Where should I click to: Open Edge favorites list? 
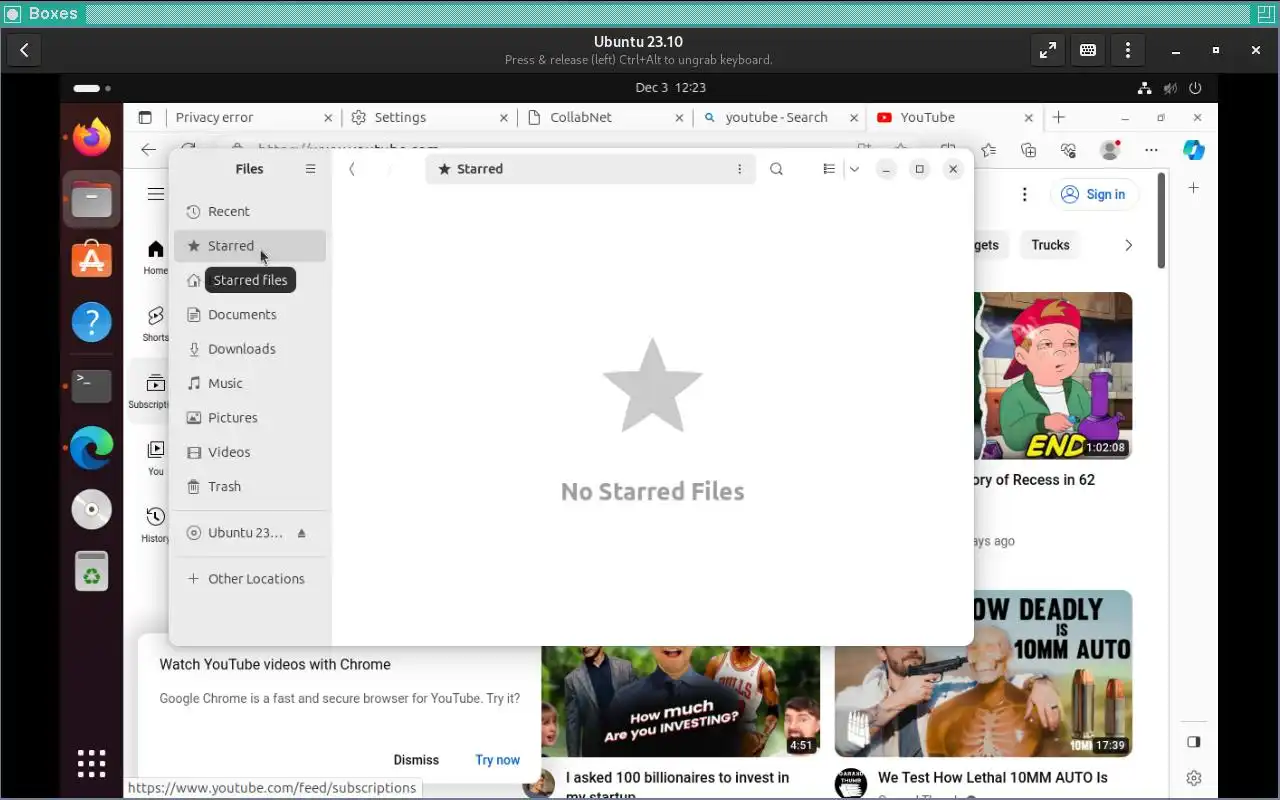pos(988,150)
